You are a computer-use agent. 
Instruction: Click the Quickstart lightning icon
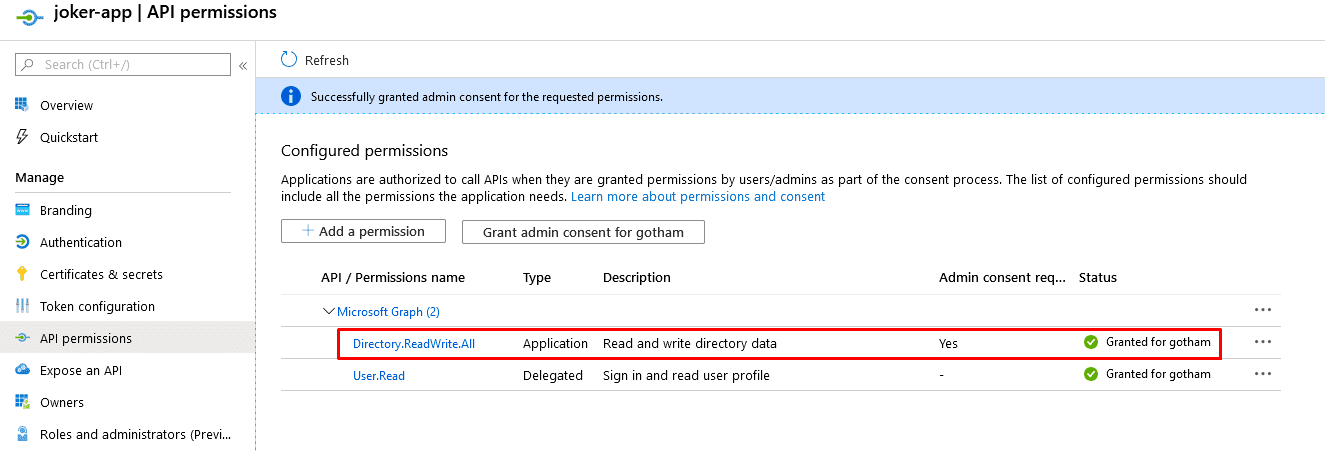tap(22, 137)
